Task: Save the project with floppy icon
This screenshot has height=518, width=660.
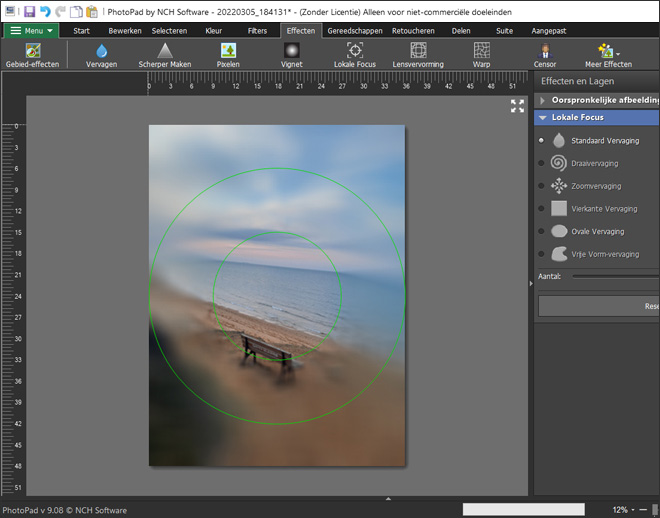Action: point(29,11)
